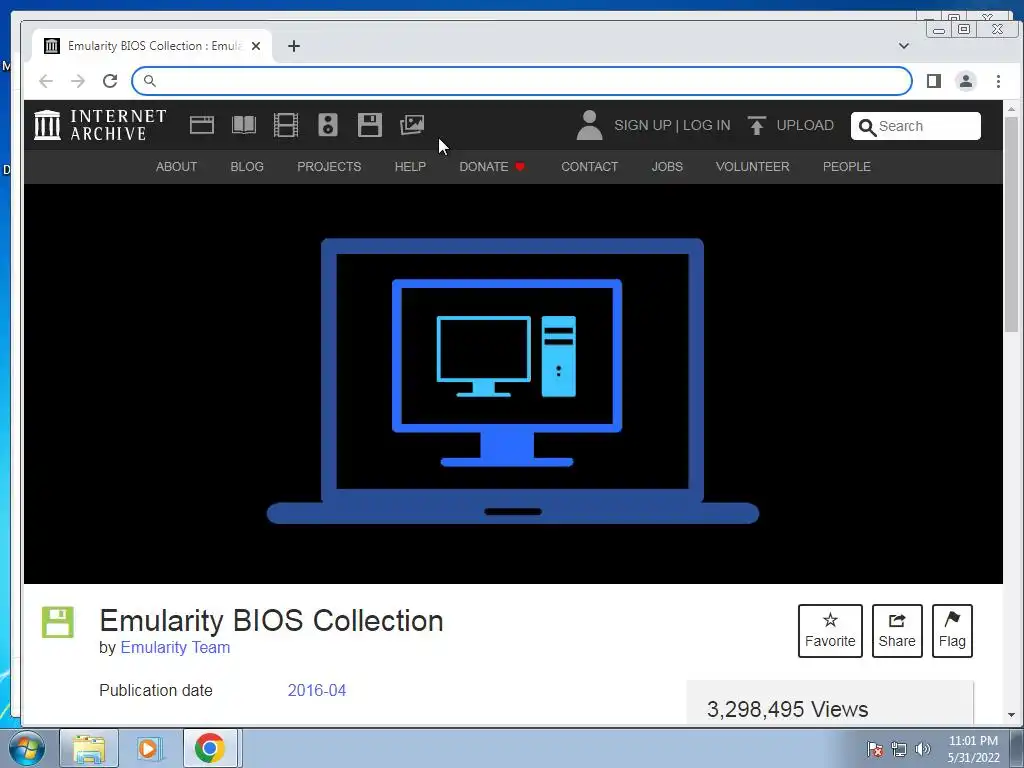Image resolution: width=1024 pixels, height=768 pixels.
Task: Click the SIGN UP link
Action: tap(643, 125)
